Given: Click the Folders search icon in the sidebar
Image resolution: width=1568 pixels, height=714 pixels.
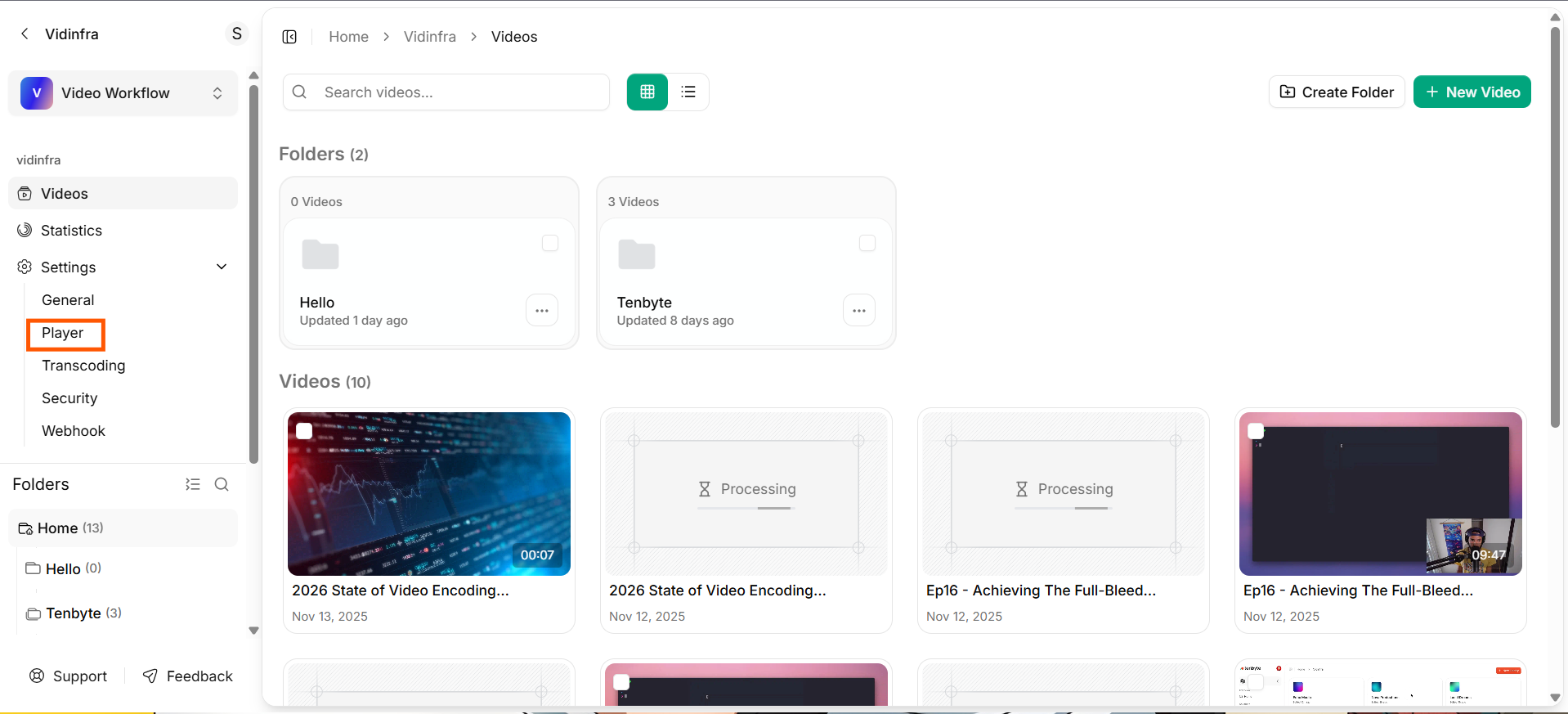Looking at the screenshot, I should click(222, 484).
